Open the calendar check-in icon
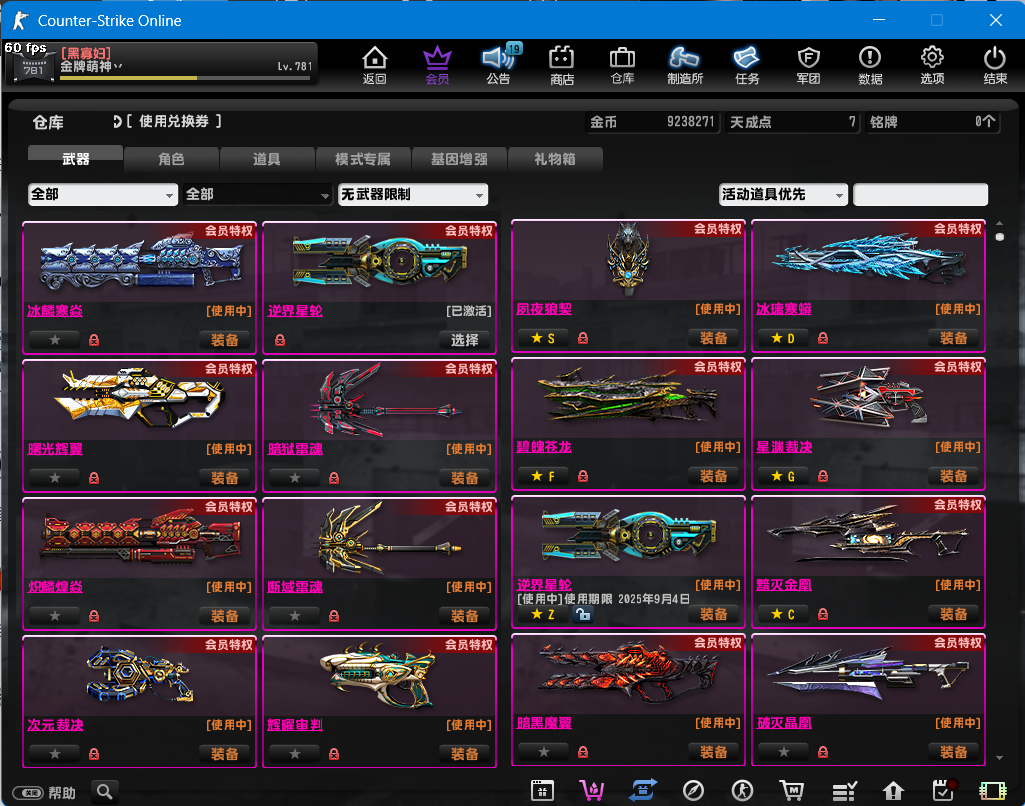The image size is (1025, 806). [943, 791]
